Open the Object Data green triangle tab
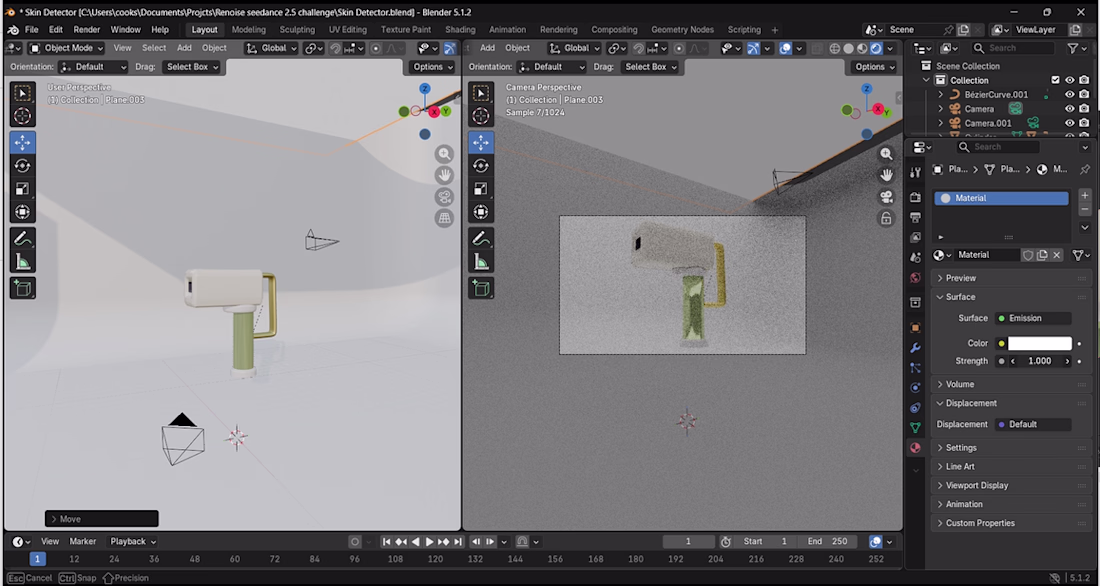This screenshot has height=586, width=1100. click(x=915, y=427)
